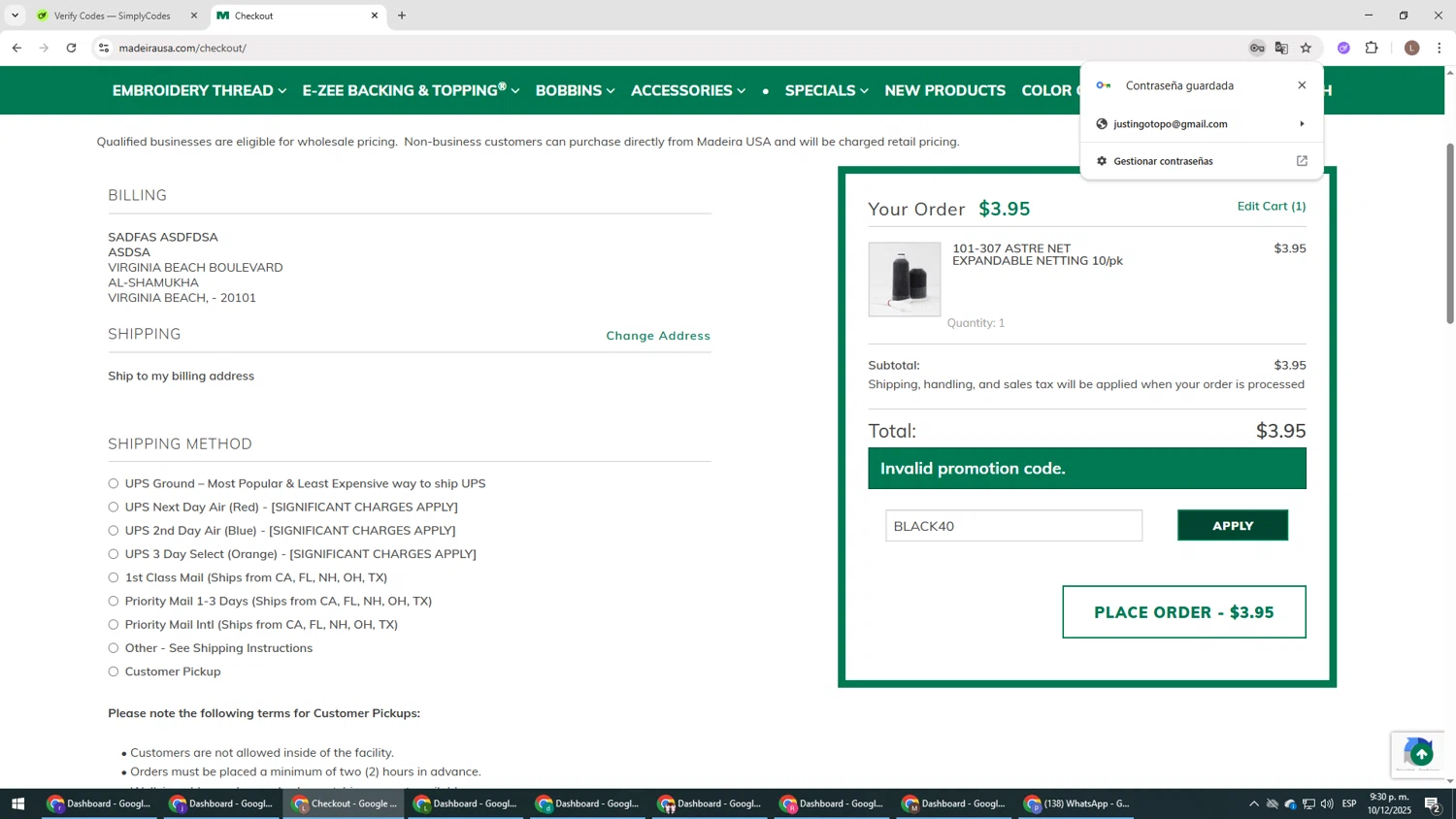Expand the Accessories menu
Image resolution: width=1456 pixels, height=819 pixels.
pos(688,90)
